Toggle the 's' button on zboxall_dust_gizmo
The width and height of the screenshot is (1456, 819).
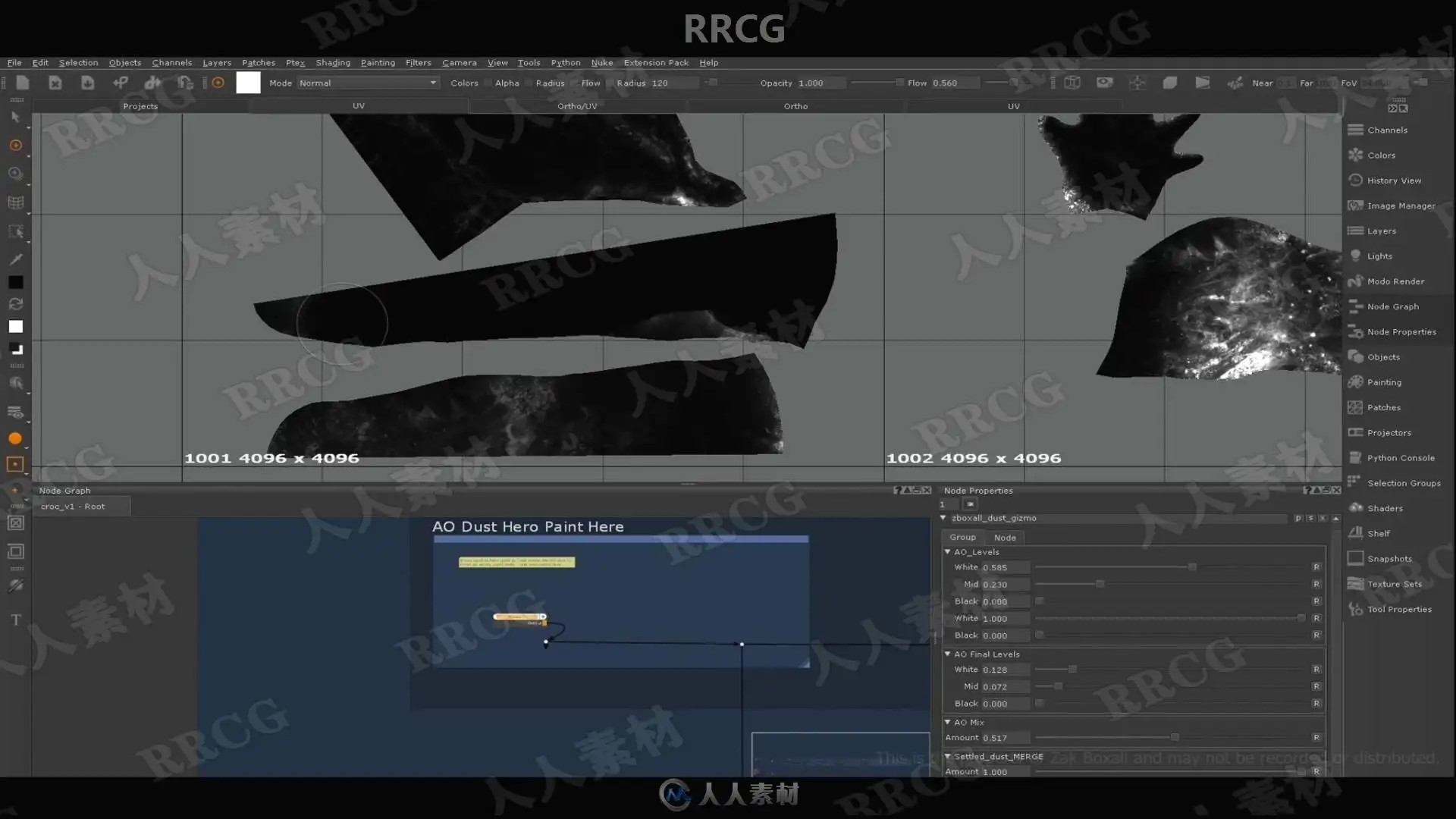pyautogui.click(x=1310, y=518)
